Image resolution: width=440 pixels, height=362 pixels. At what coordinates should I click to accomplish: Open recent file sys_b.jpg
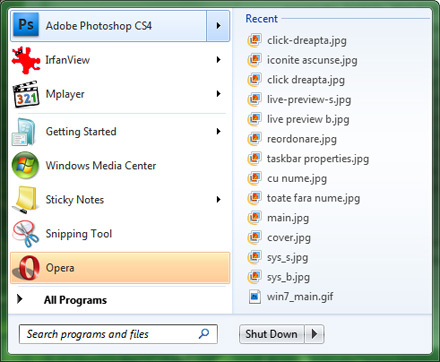[x=288, y=277]
